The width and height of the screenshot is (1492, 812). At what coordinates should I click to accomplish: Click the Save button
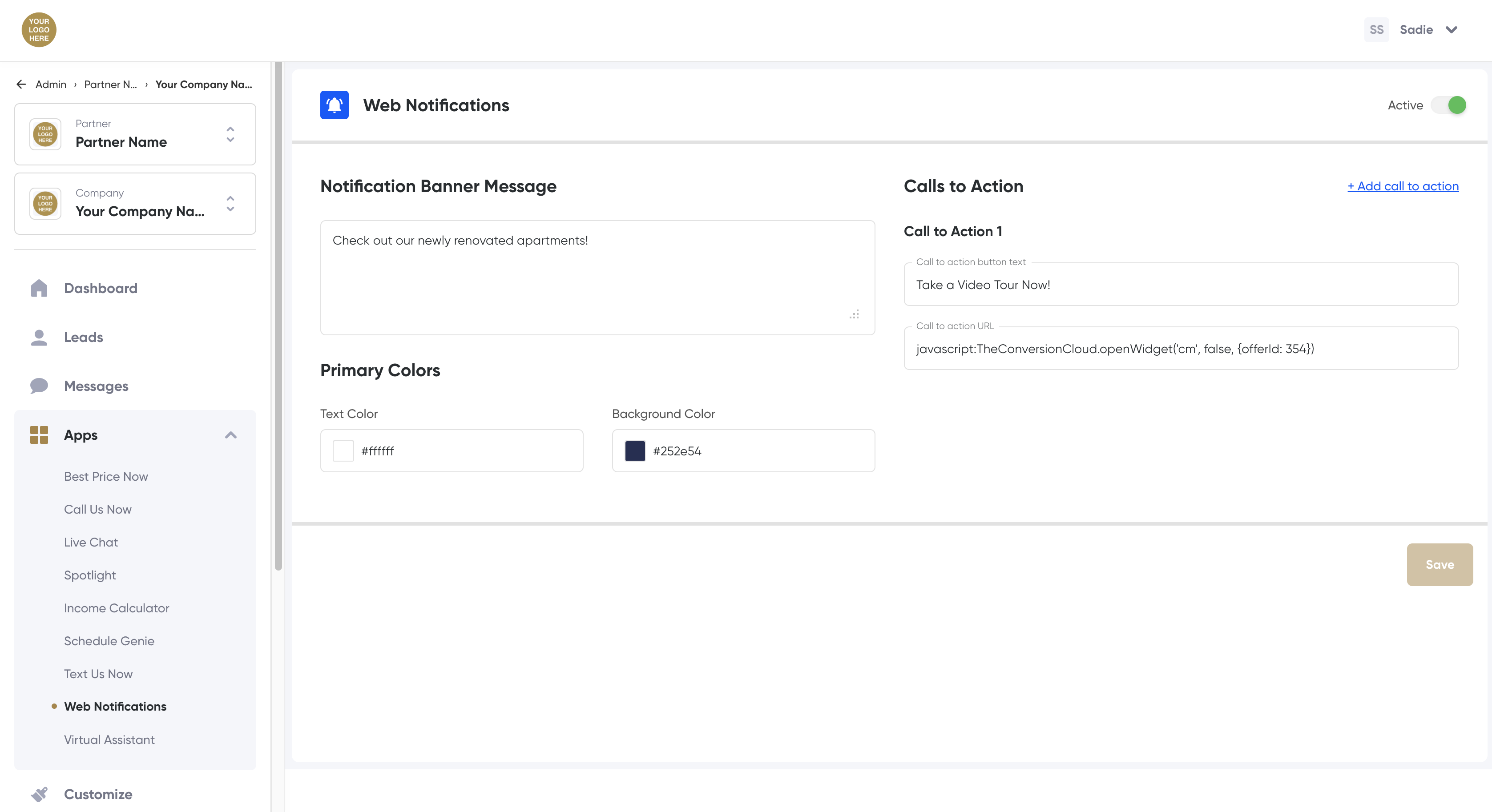click(1440, 565)
